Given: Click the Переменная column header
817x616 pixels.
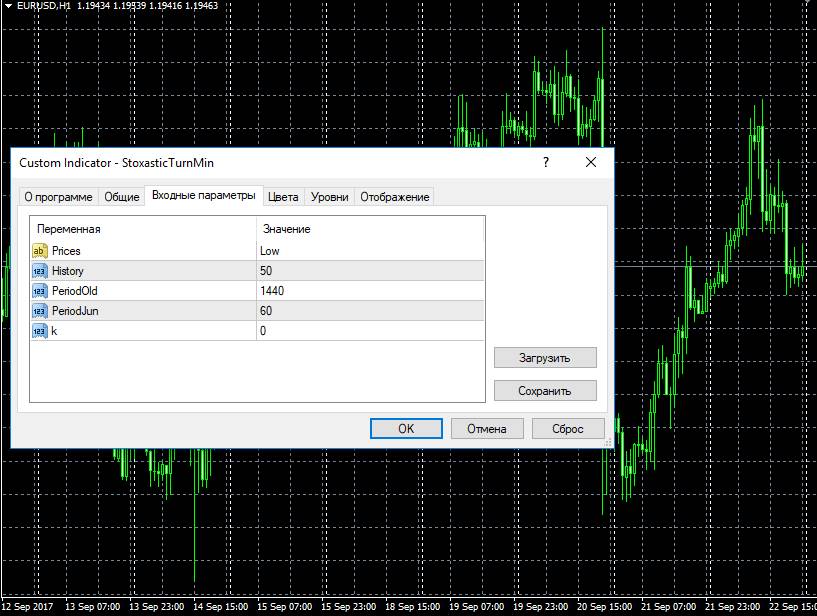Looking at the screenshot, I should [x=143, y=229].
